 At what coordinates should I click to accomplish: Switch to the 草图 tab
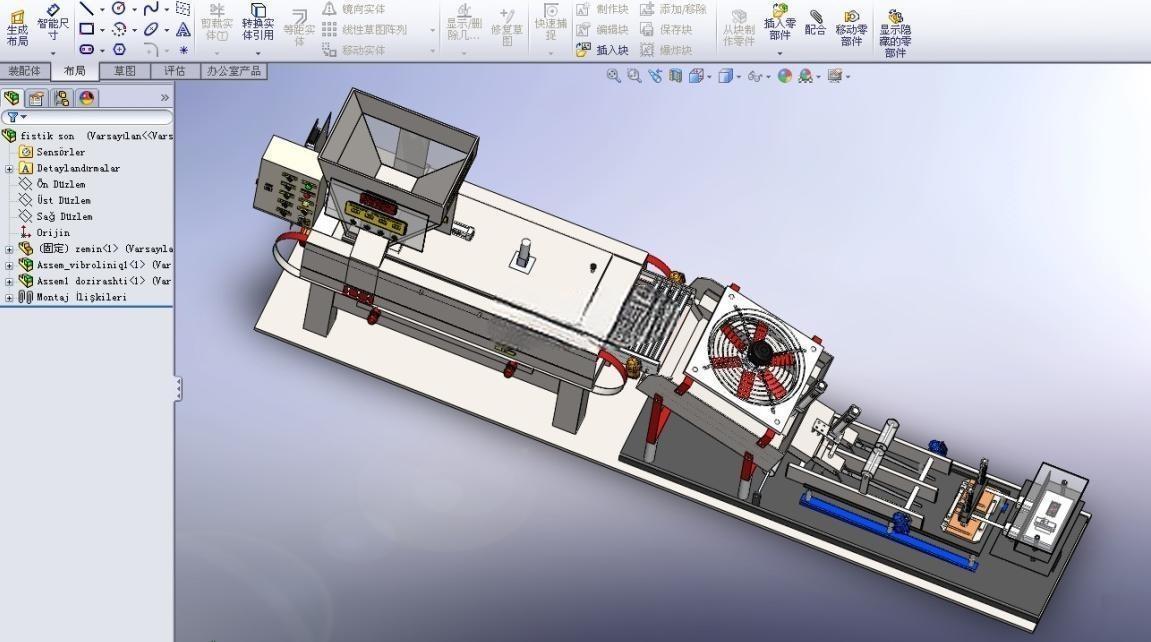pos(125,71)
